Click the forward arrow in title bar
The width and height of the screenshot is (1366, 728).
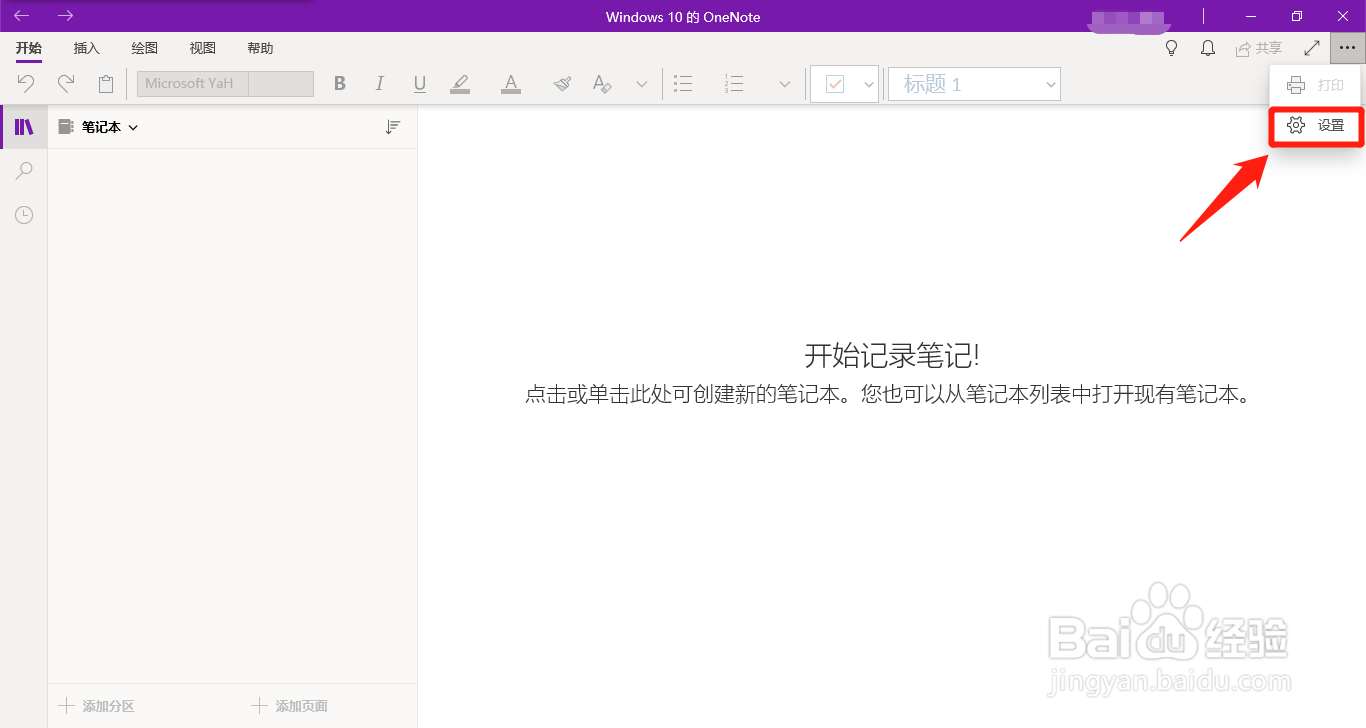coord(66,16)
